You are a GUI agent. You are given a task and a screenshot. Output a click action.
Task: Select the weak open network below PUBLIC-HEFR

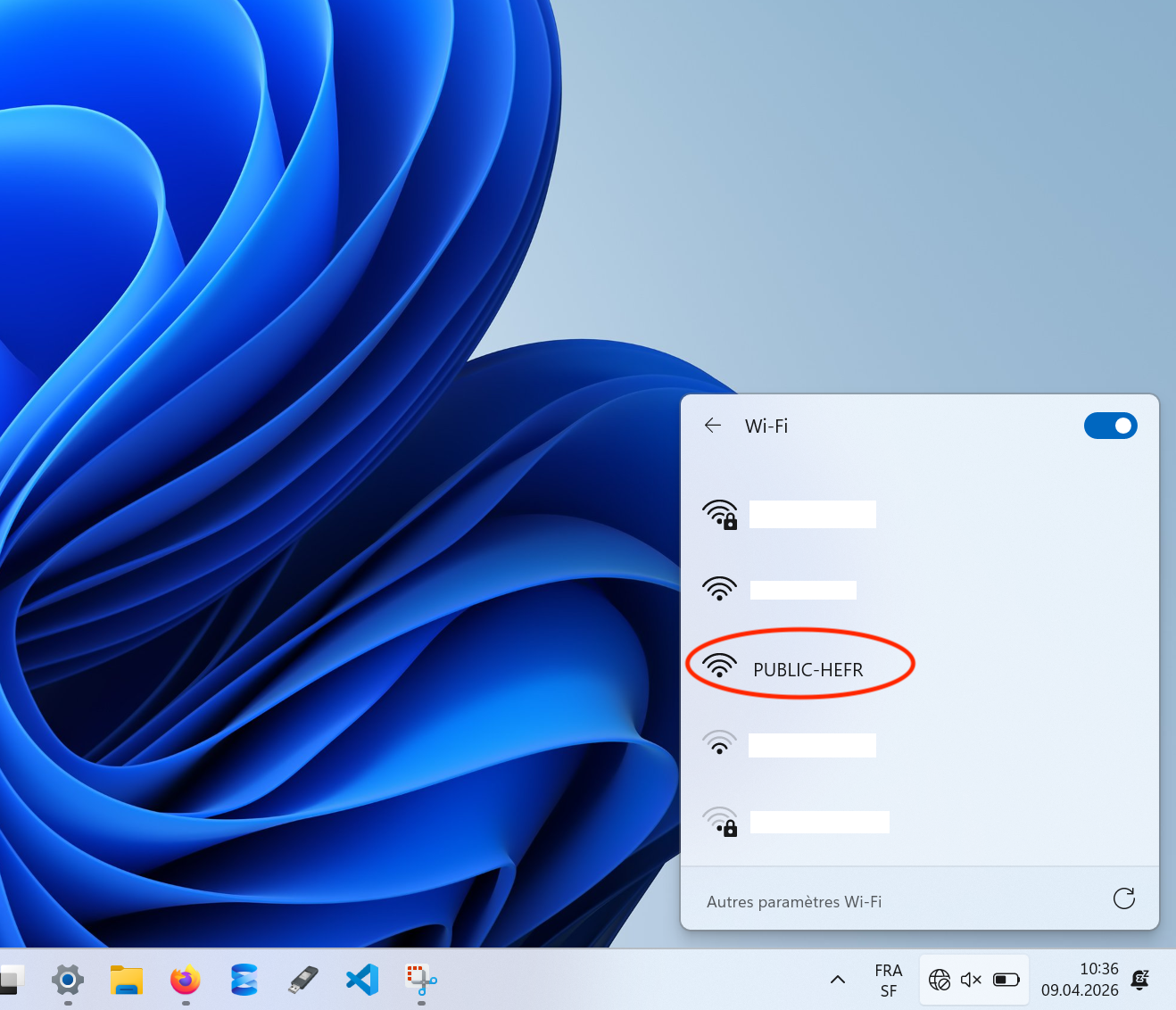coord(811,745)
